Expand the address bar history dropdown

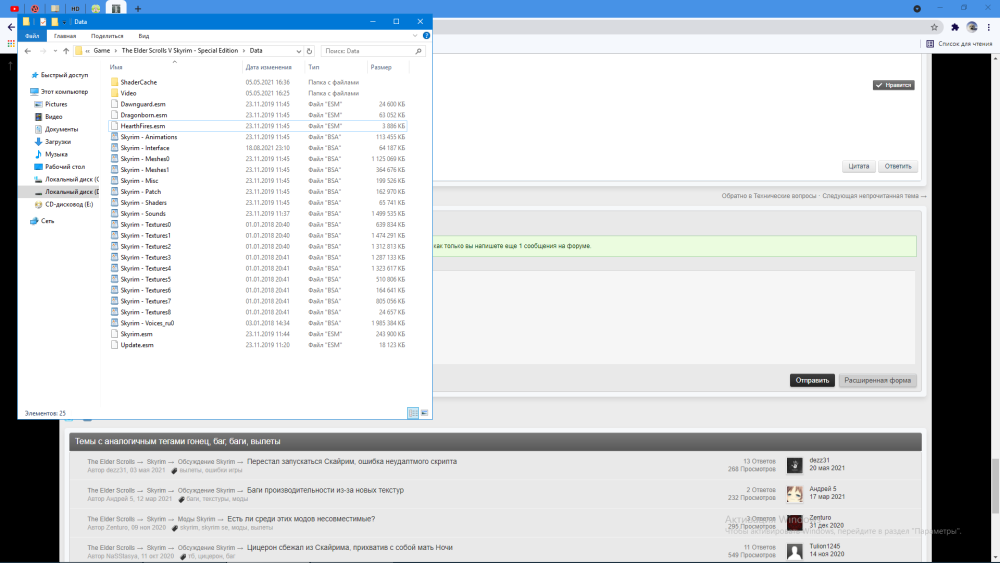(298, 51)
